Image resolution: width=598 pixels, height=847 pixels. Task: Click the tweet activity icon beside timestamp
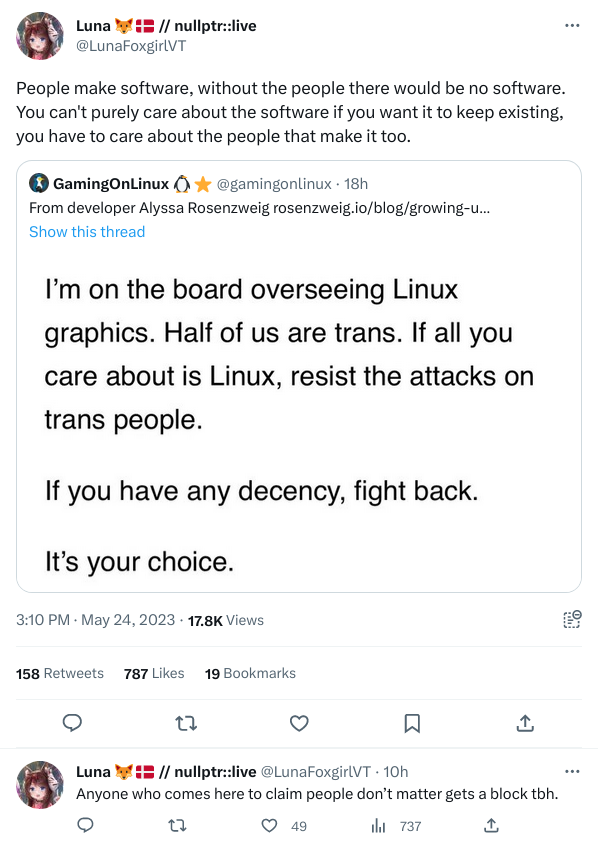(572, 619)
